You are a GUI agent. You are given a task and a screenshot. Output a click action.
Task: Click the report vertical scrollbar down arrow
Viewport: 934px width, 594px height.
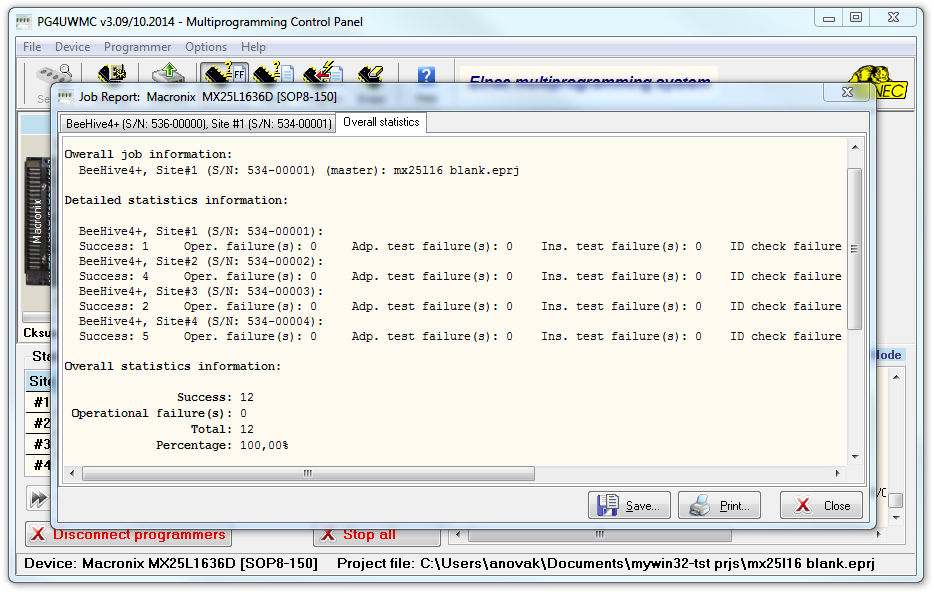pyautogui.click(x=855, y=457)
